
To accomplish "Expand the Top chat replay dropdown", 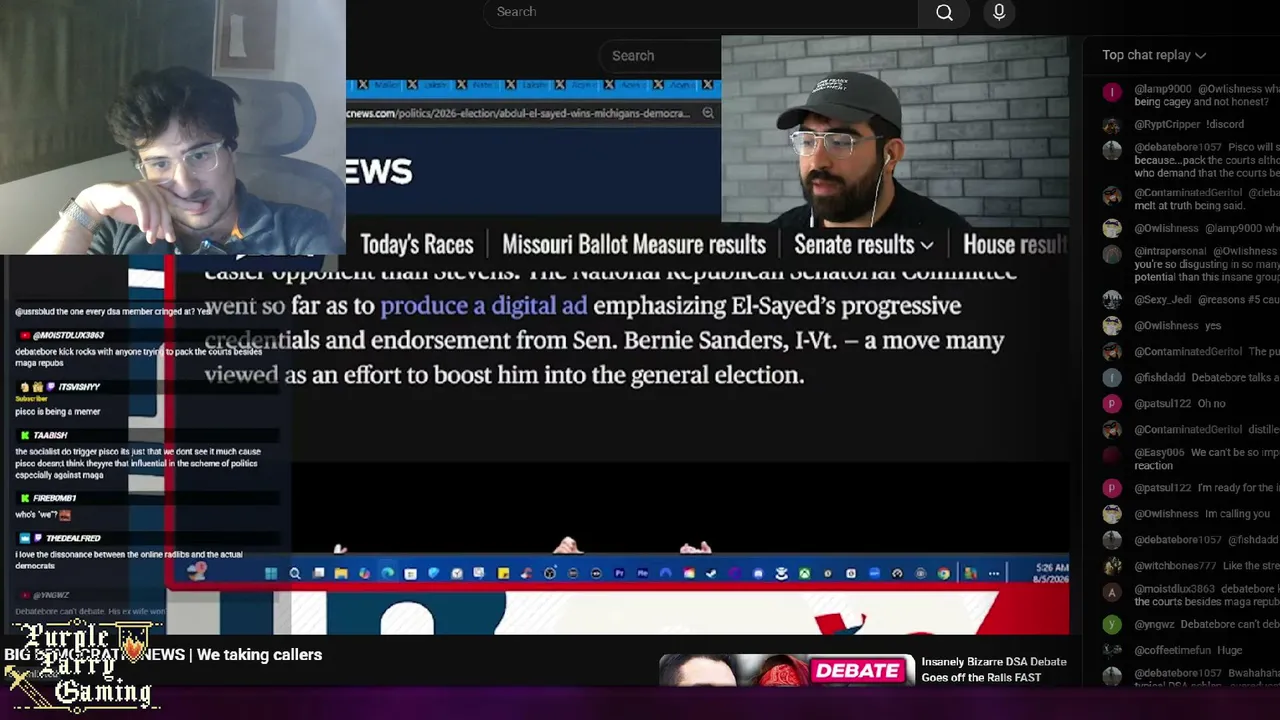I will tap(1154, 55).
